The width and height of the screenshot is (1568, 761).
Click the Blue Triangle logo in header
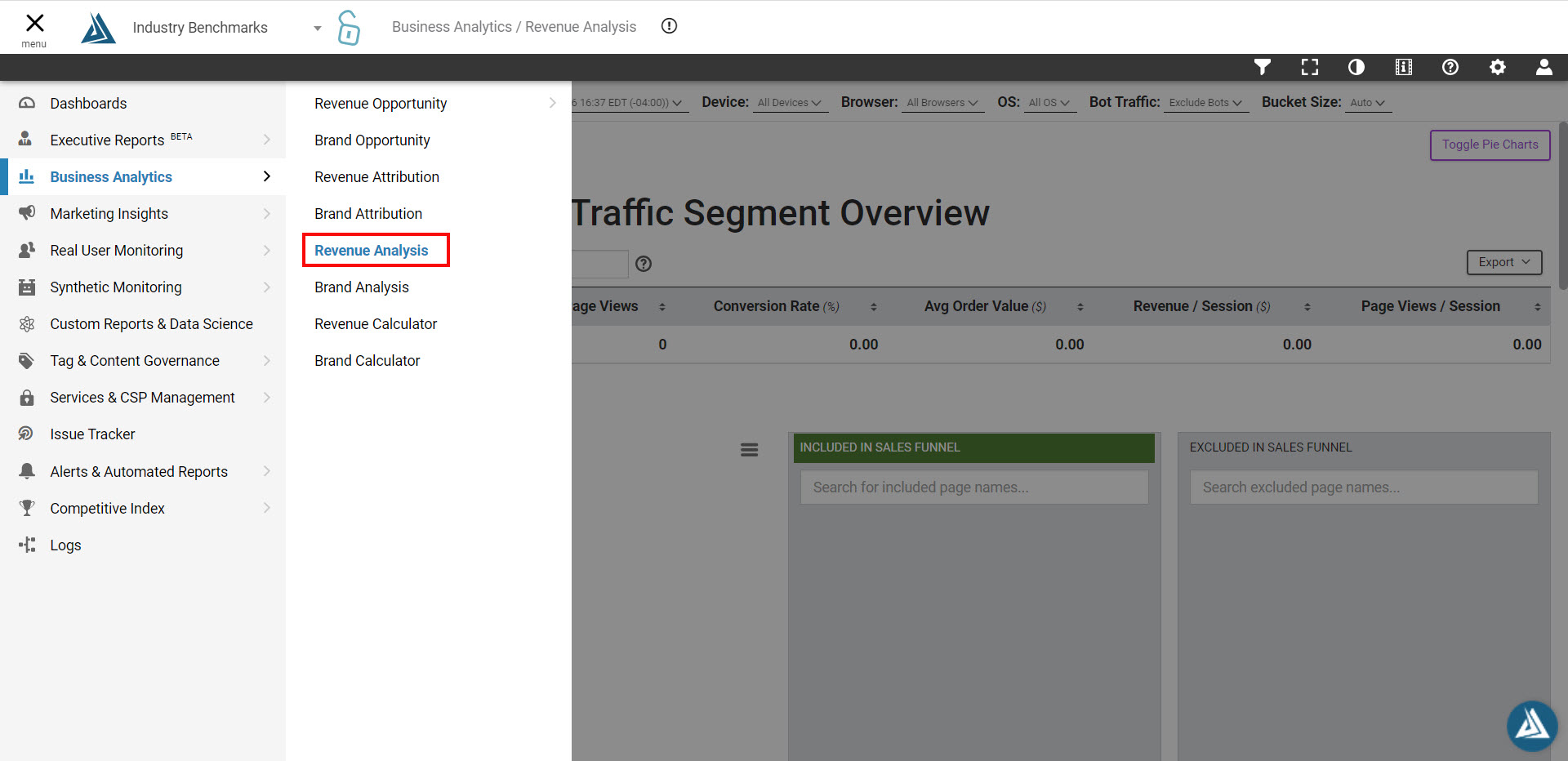(98, 28)
